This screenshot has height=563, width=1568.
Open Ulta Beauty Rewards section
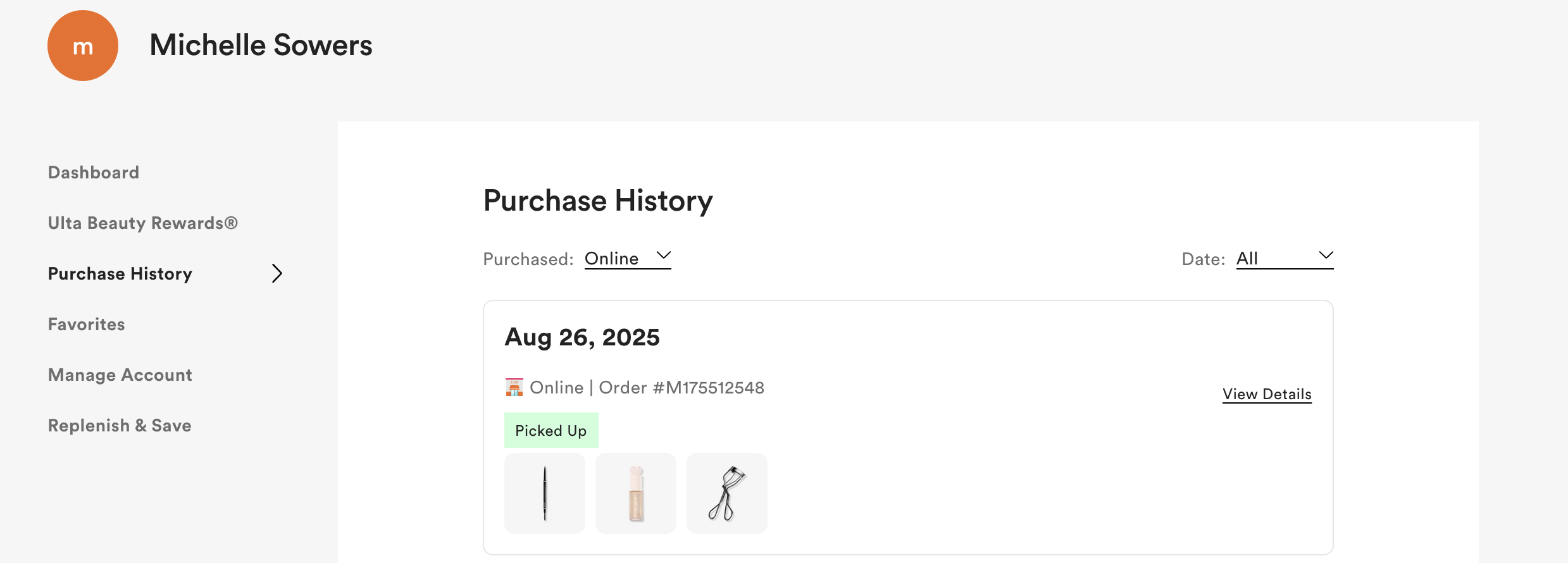pos(143,223)
